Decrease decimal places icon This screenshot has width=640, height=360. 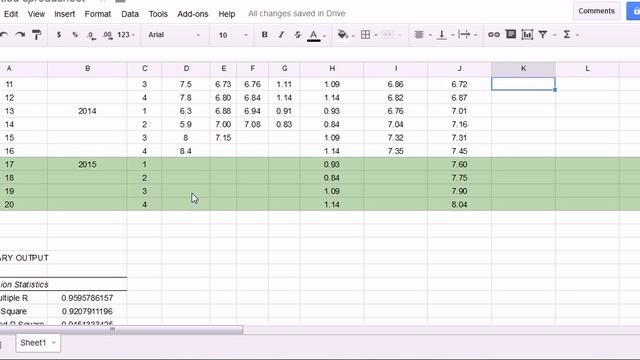[x=91, y=36]
